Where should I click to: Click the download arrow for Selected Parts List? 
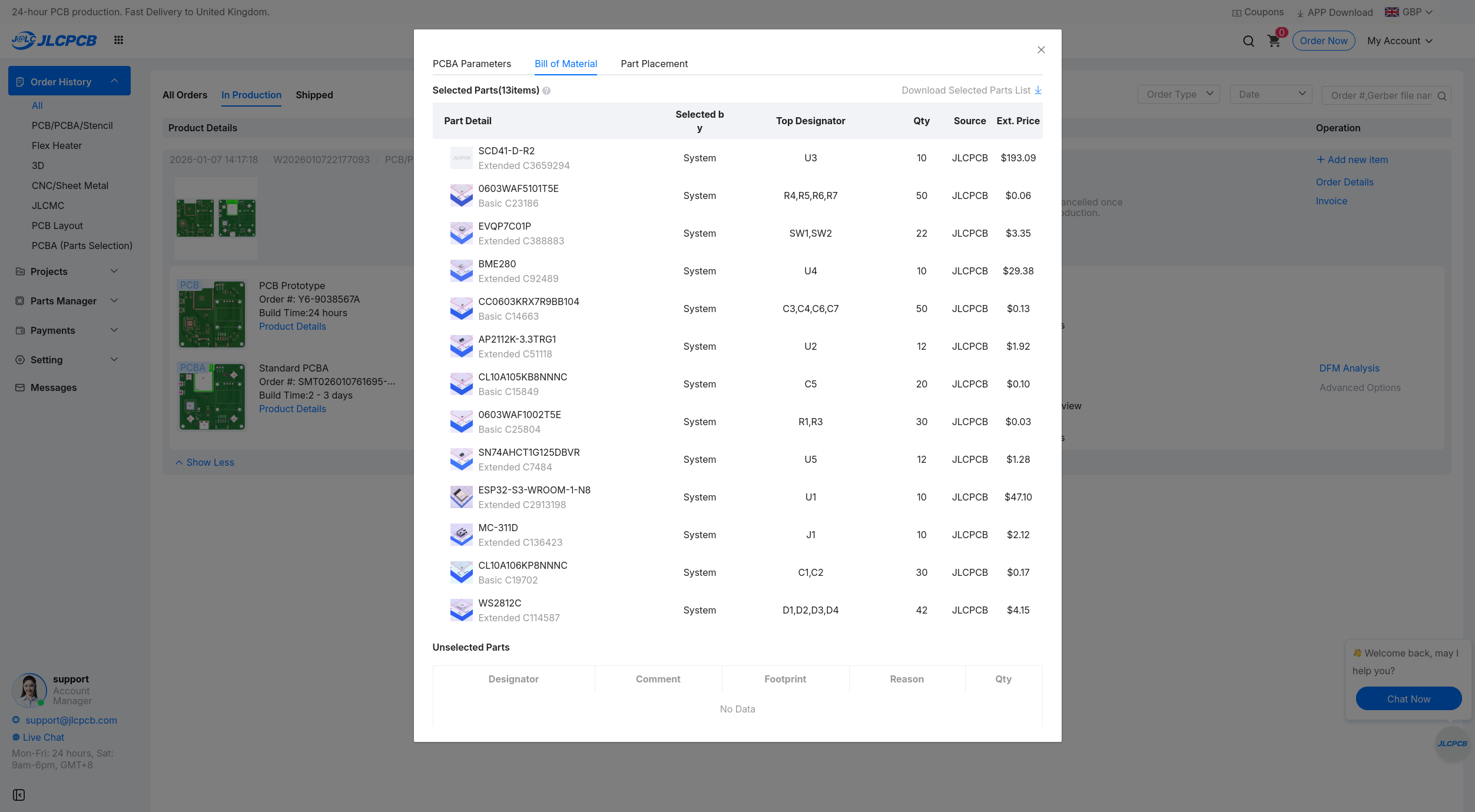pyautogui.click(x=1038, y=90)
